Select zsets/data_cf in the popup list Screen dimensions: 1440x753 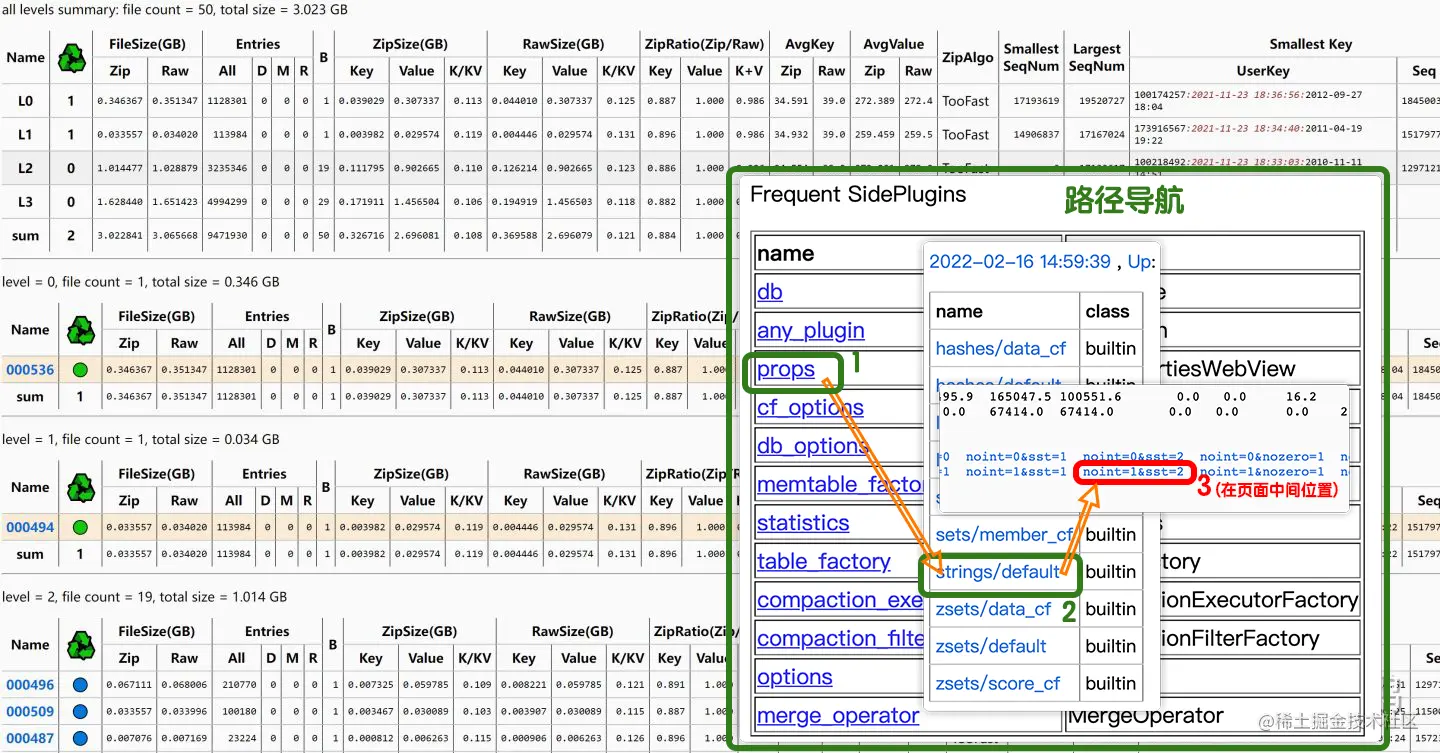pyautogui.click(x=993, y=609)
